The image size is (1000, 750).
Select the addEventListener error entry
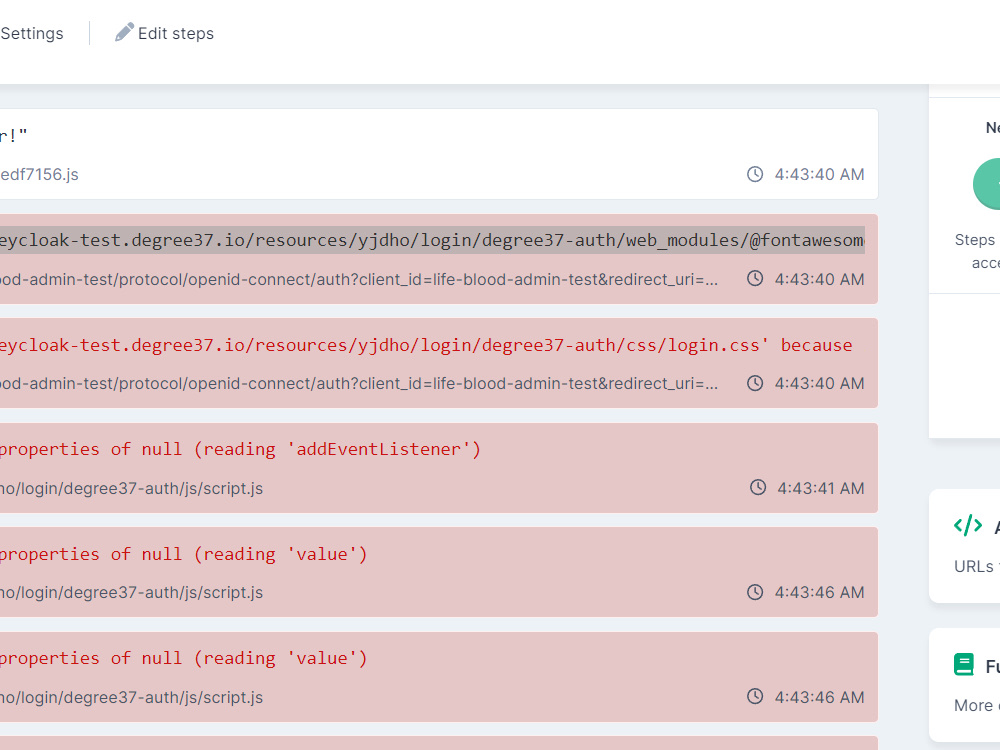pos(440,467)
